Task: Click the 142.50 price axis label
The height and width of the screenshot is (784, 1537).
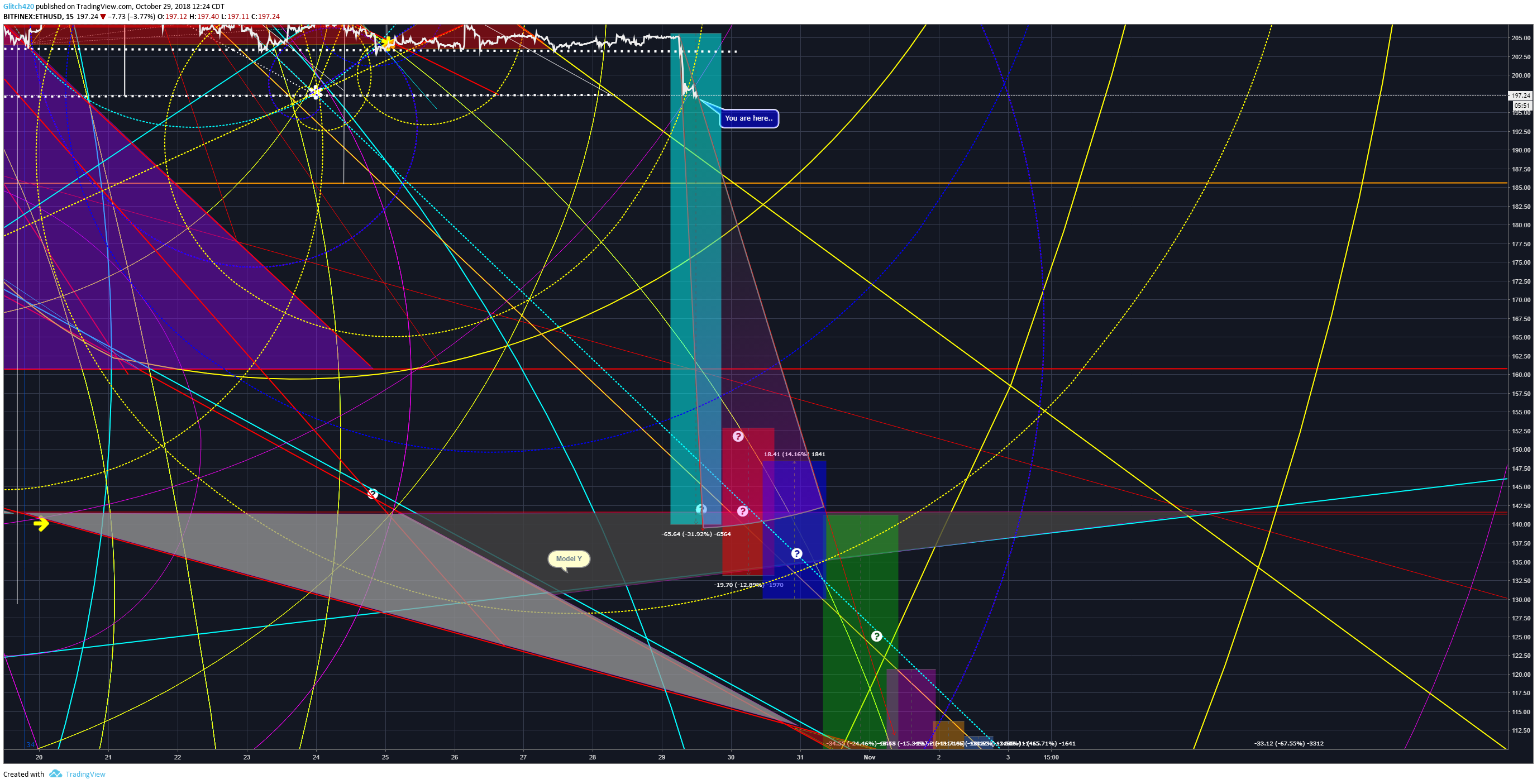Action: 1521,506
